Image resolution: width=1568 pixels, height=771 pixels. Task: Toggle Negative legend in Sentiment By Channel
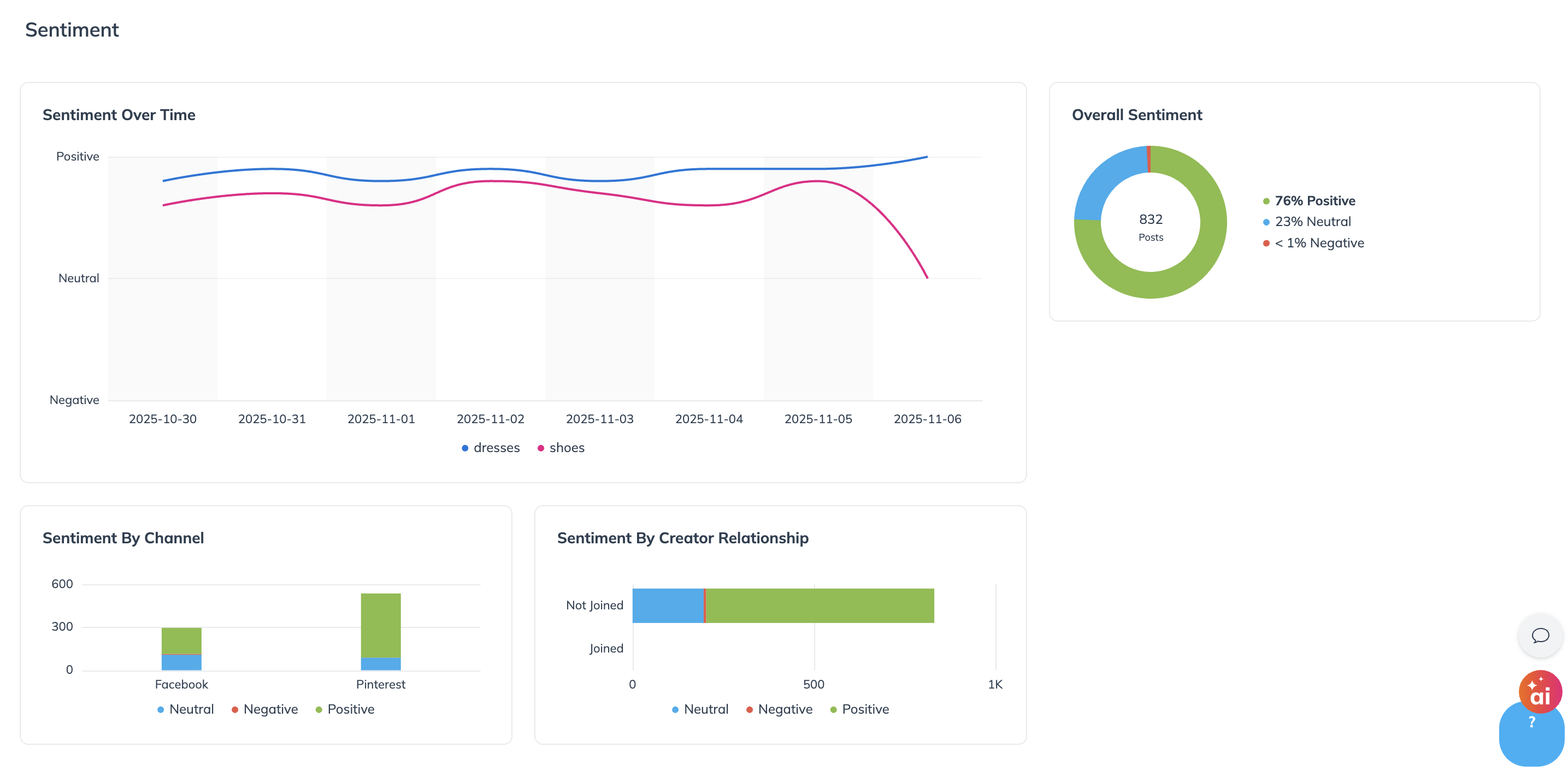265,709
